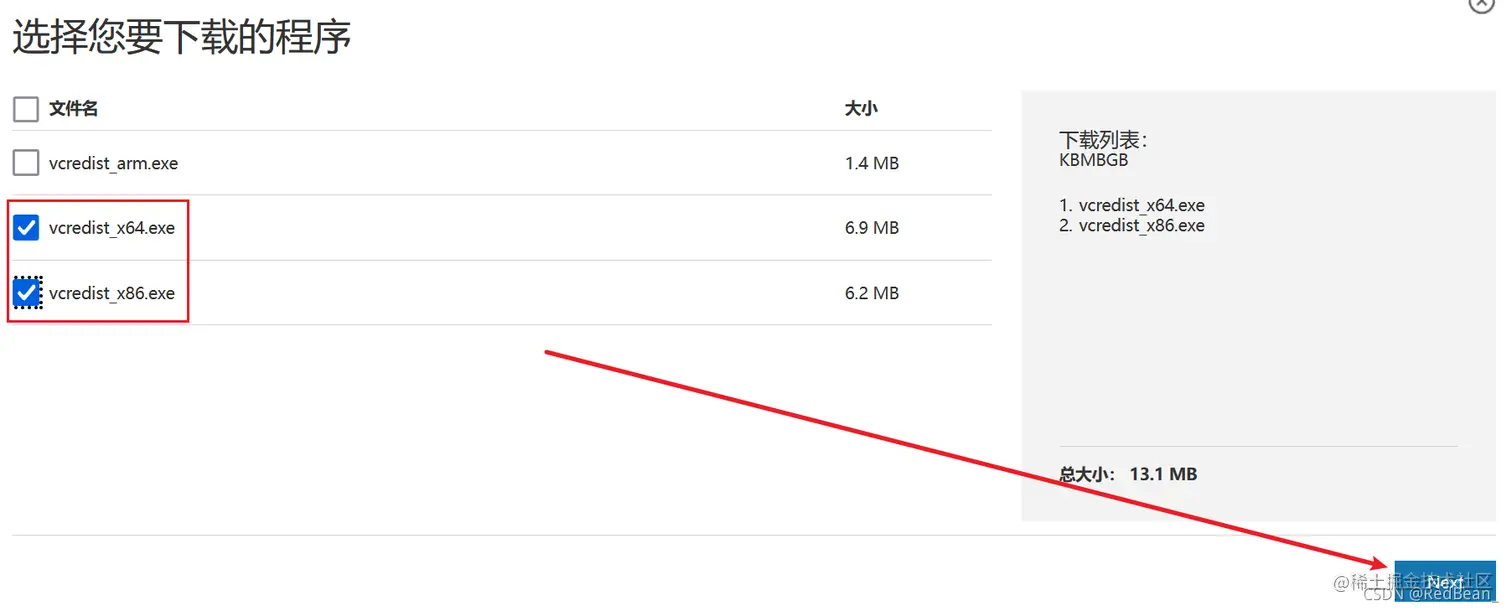Click the 选择您要下载的程序 dialog title
1512x611 pixels.
click(181, 38)
